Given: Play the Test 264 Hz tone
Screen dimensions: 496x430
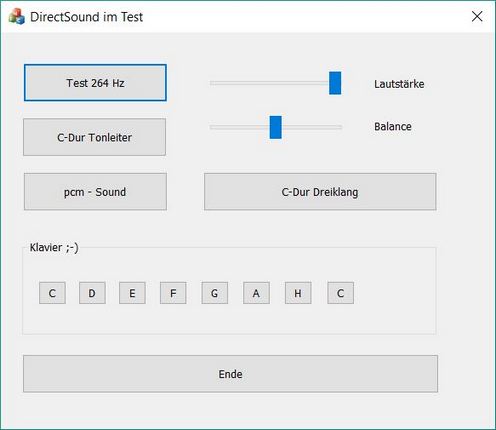Looking at the screenshot, I should tap(95, 83).
